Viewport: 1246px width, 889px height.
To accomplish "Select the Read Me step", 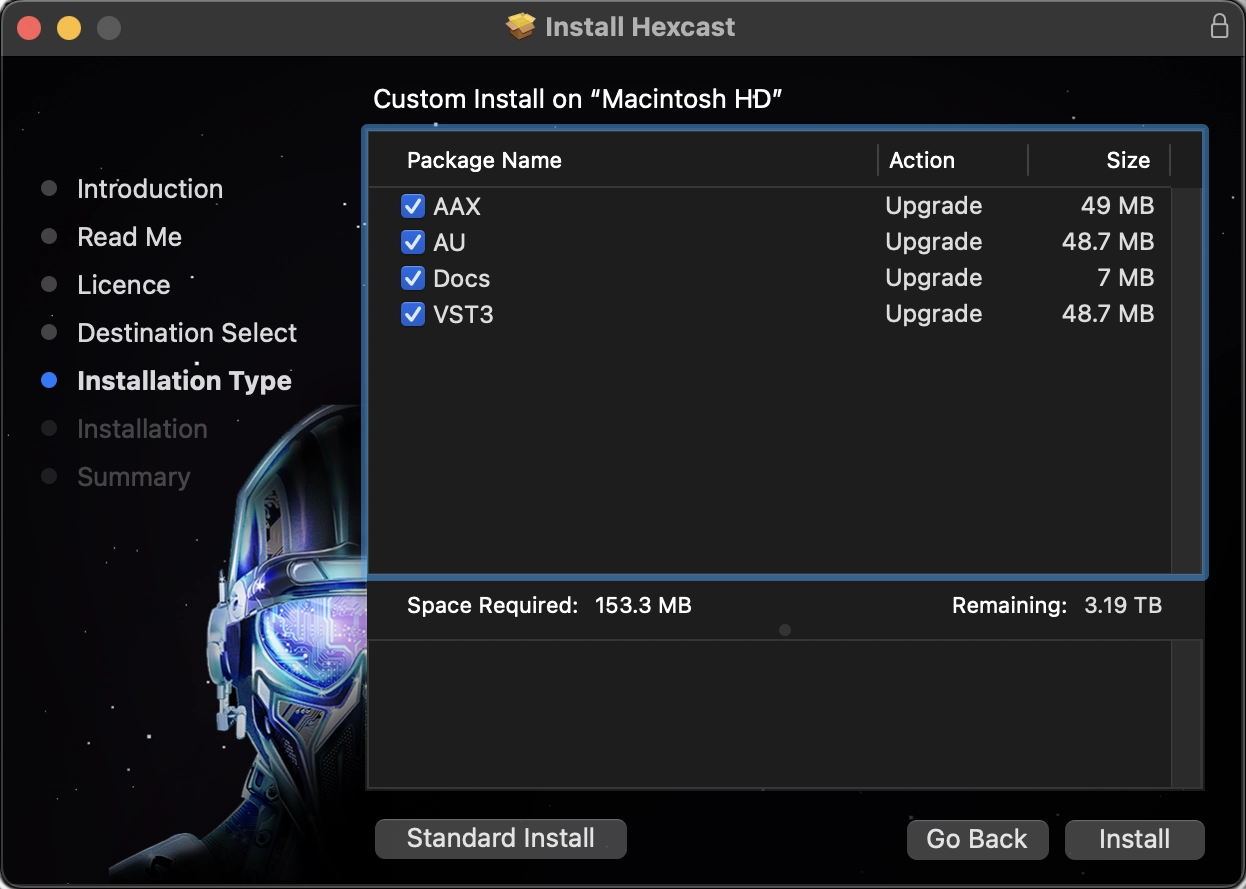I will pyautogui.click(x=129, y=237).
